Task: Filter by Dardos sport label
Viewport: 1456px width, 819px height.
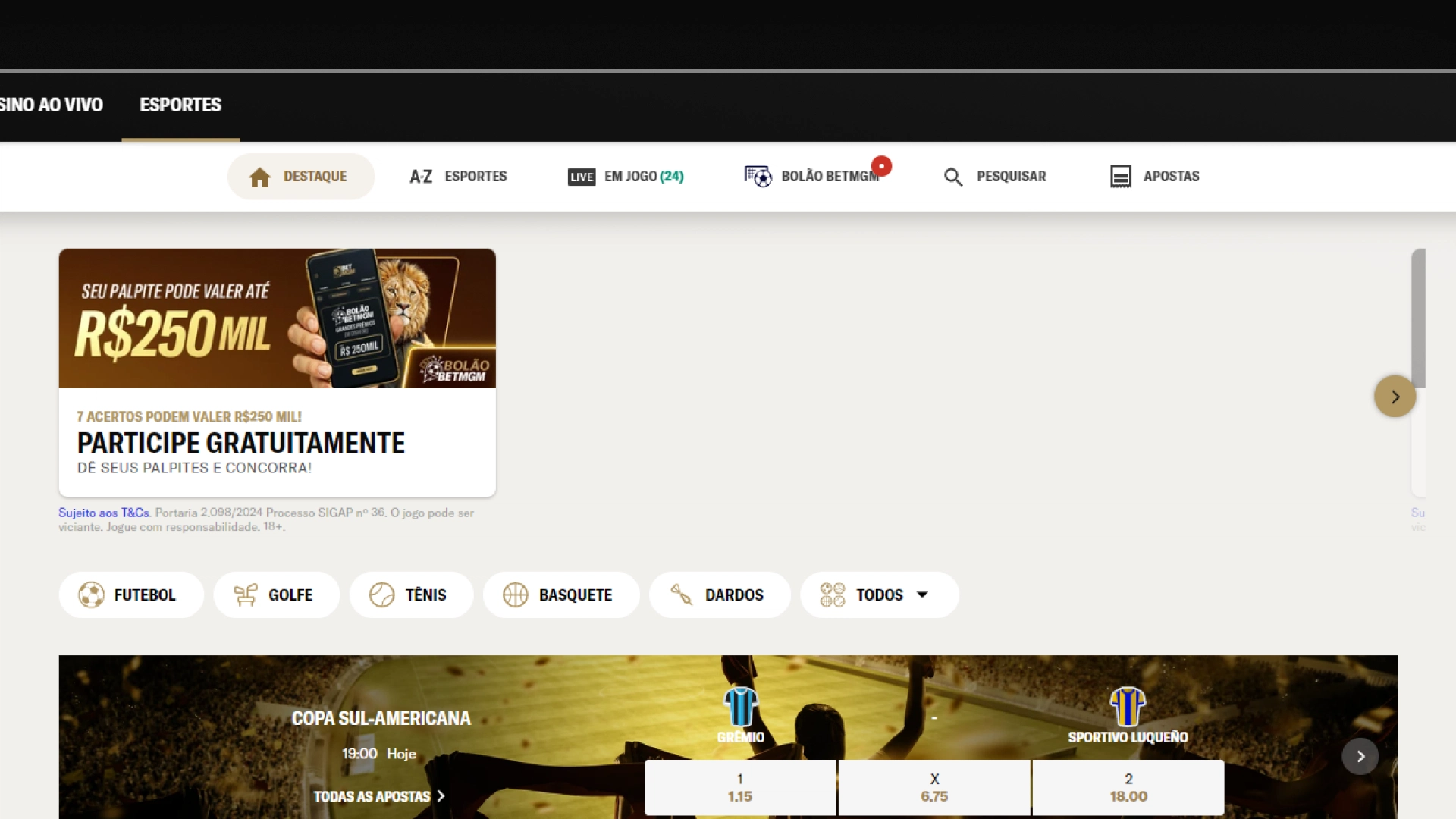Action: (734, 595)
